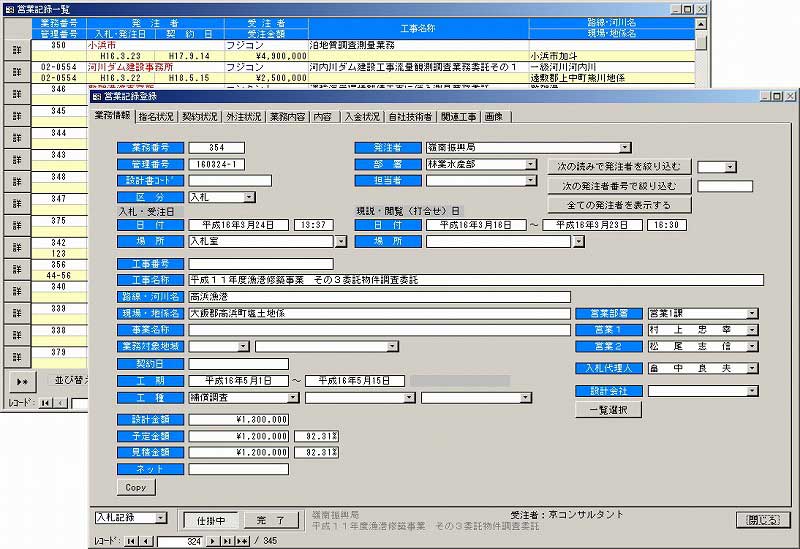Click the Copy button

pyautogui.click(x=135, y=488)
